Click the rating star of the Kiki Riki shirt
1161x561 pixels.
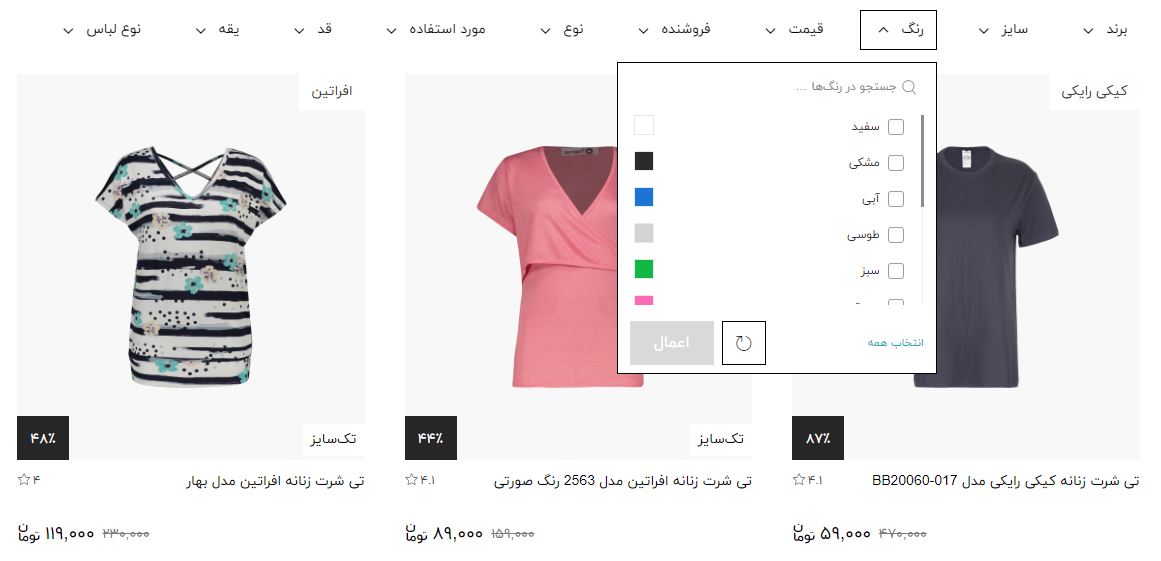pos(799,480)
